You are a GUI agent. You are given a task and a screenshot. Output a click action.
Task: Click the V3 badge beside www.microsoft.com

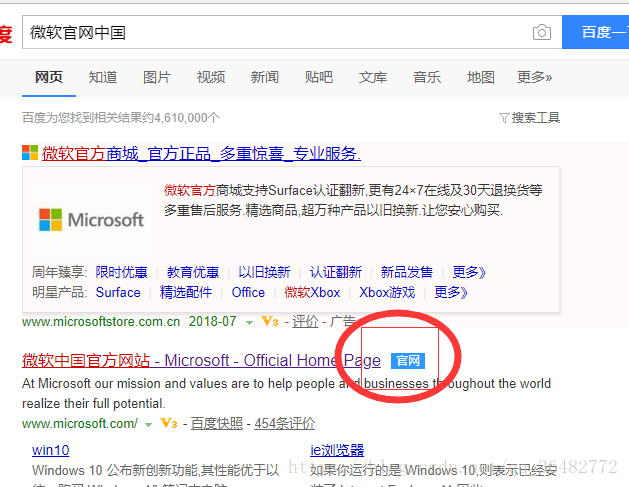[x=168, y=423]
